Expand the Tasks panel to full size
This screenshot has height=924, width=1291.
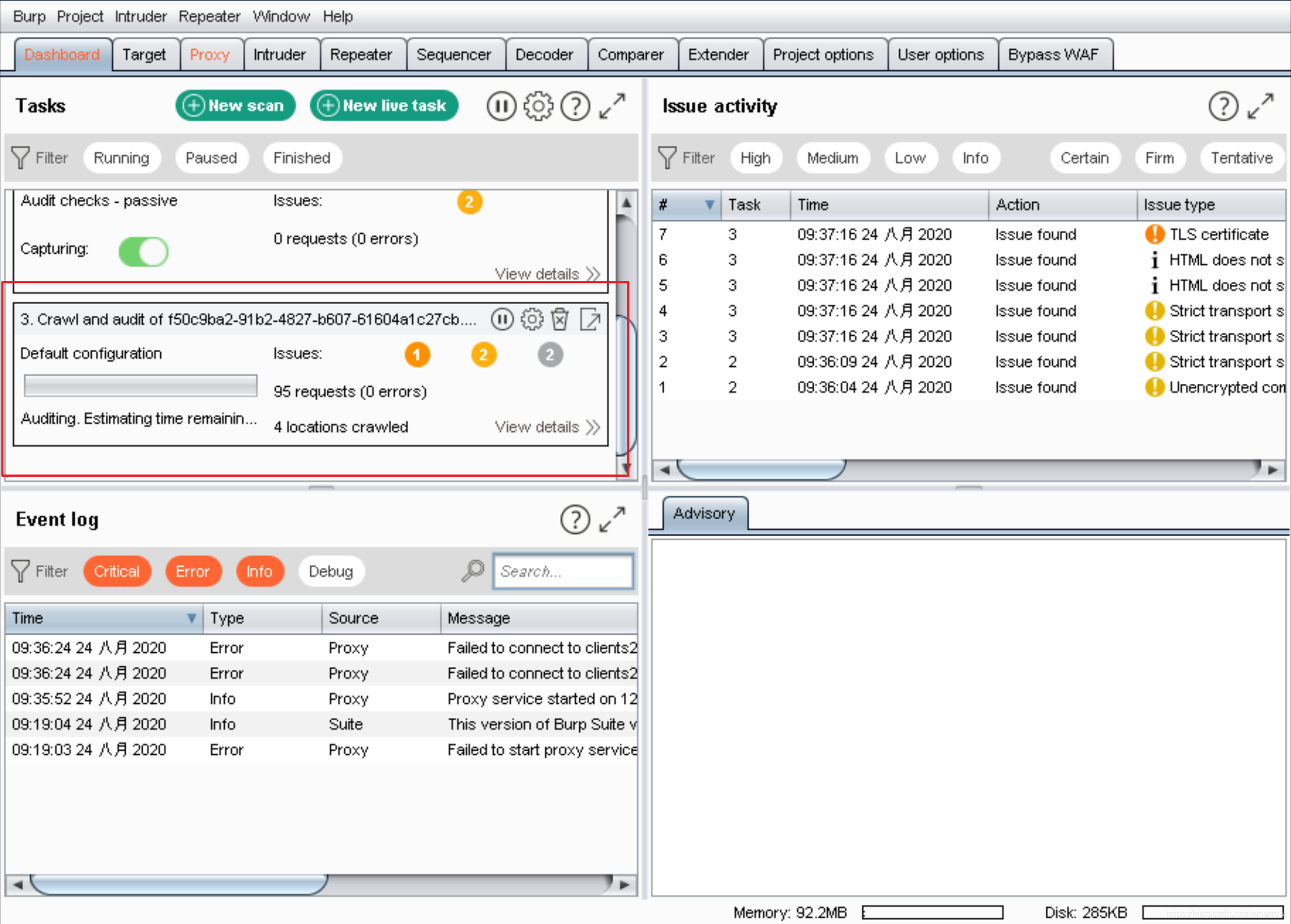(612, 106)
